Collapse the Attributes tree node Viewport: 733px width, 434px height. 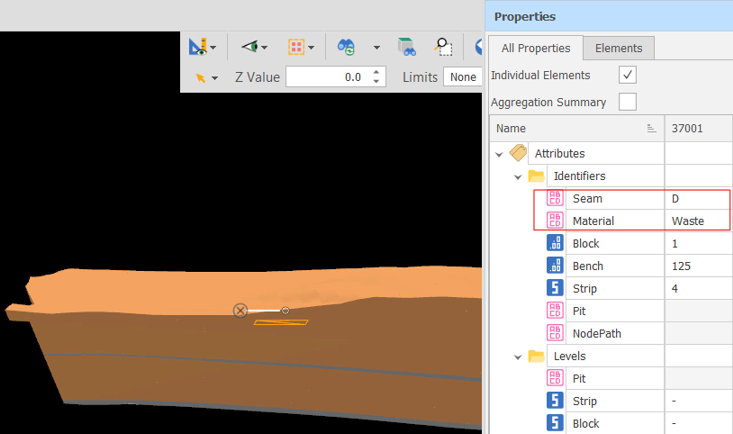pos(499,154)
